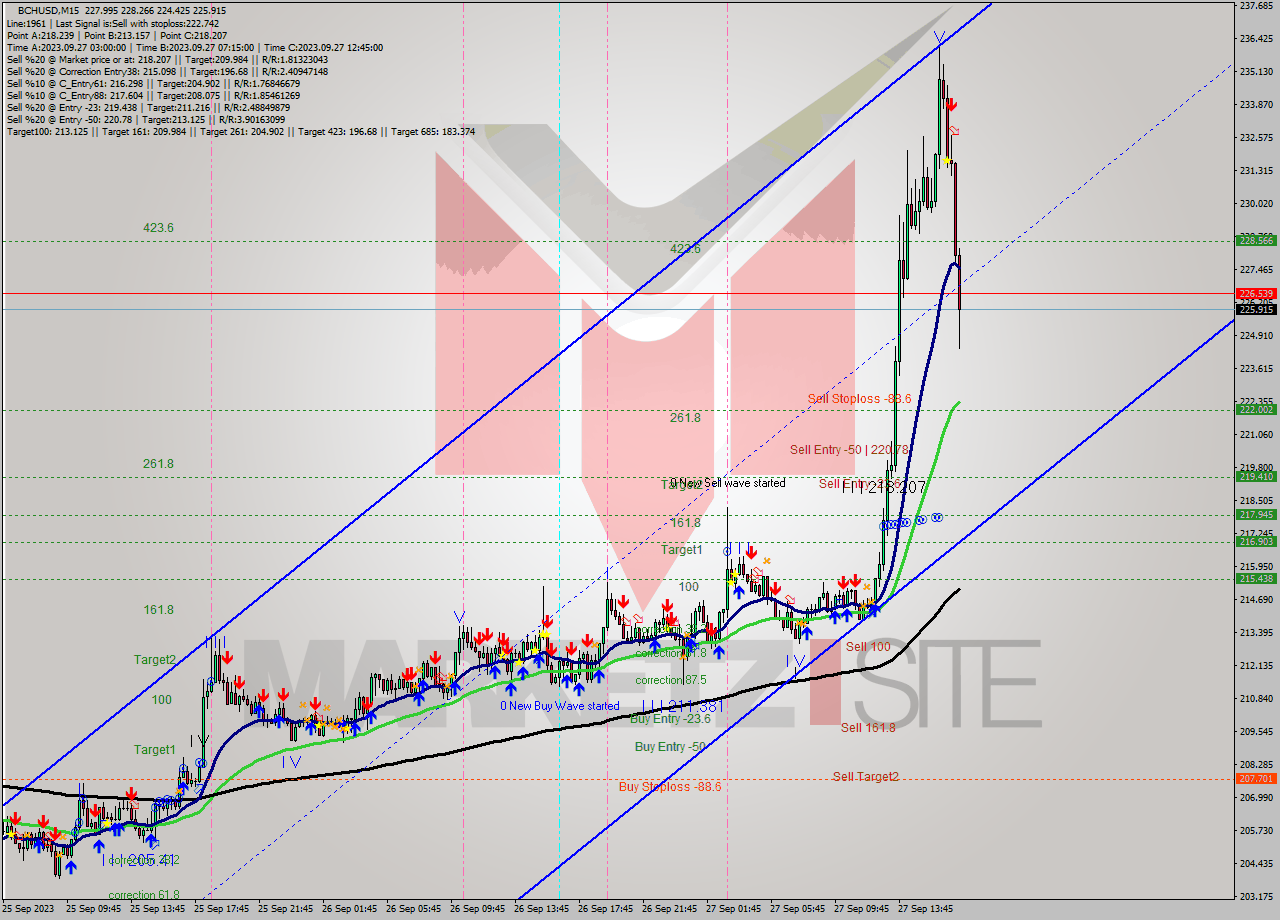Screen dimensions: 1280x920
Task: Select the 'Sell 161.8' level label
Action: coord(868,728)
